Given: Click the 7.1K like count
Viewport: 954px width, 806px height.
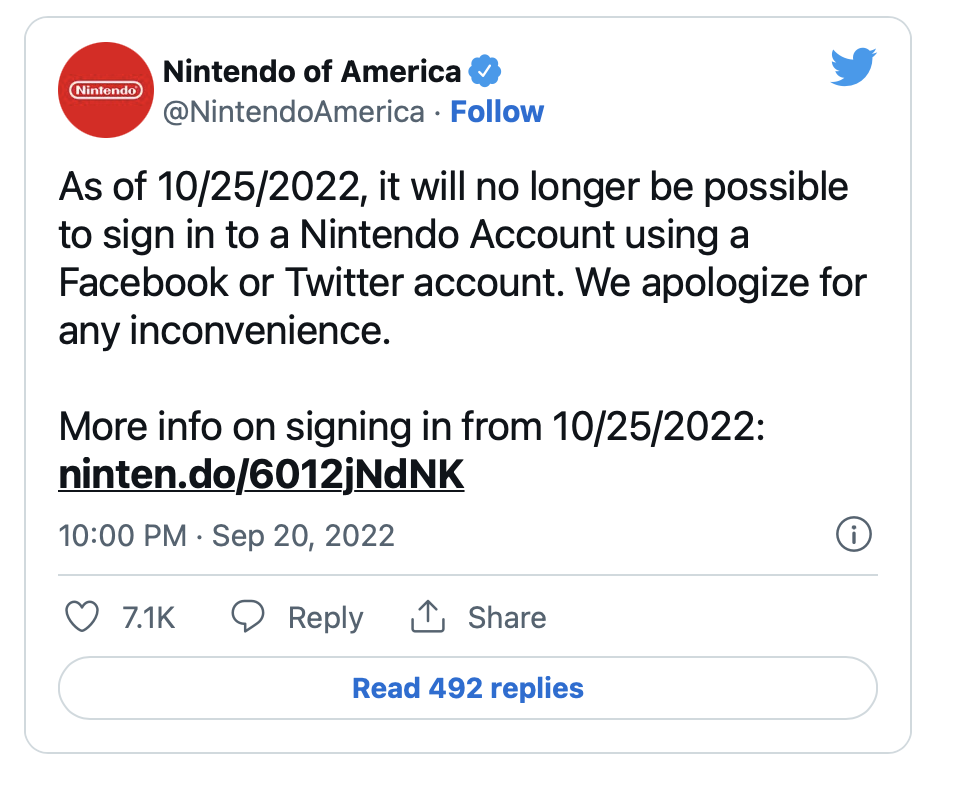Looking at the screenshot, I should click(x=148, y=617).
